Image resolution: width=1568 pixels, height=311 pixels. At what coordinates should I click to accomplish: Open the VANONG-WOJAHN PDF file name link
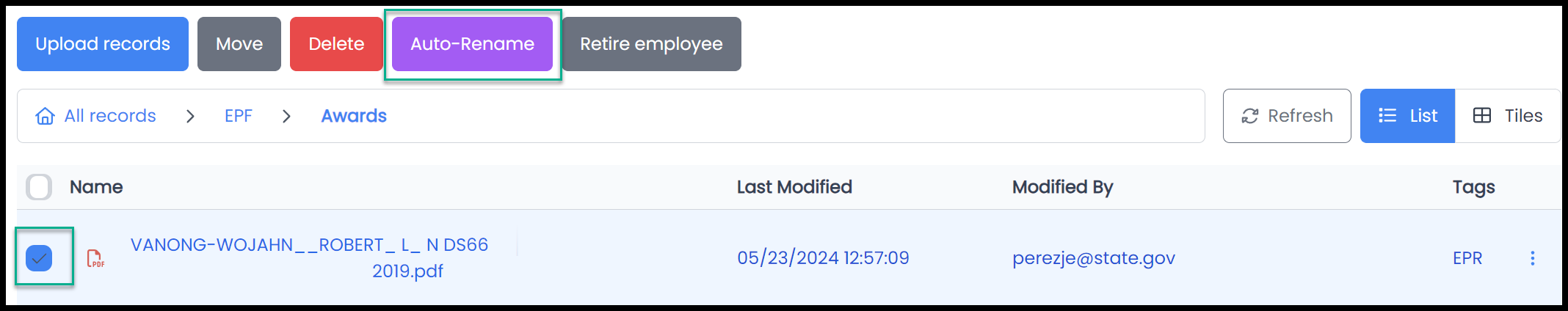(x=309, y=258)
